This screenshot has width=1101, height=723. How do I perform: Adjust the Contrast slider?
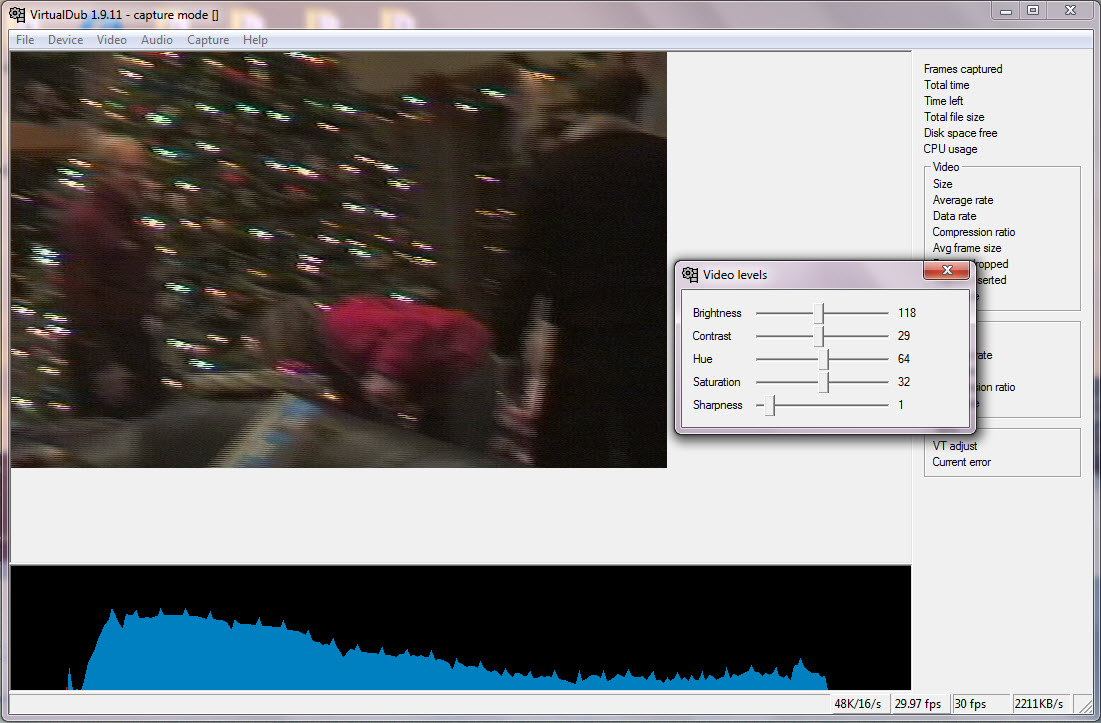[x=819, y=336]
